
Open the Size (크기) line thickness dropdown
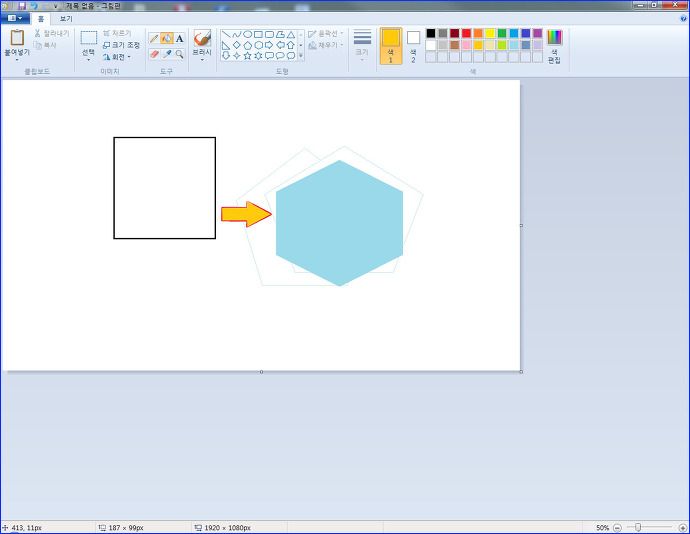(x=362, y=45)
